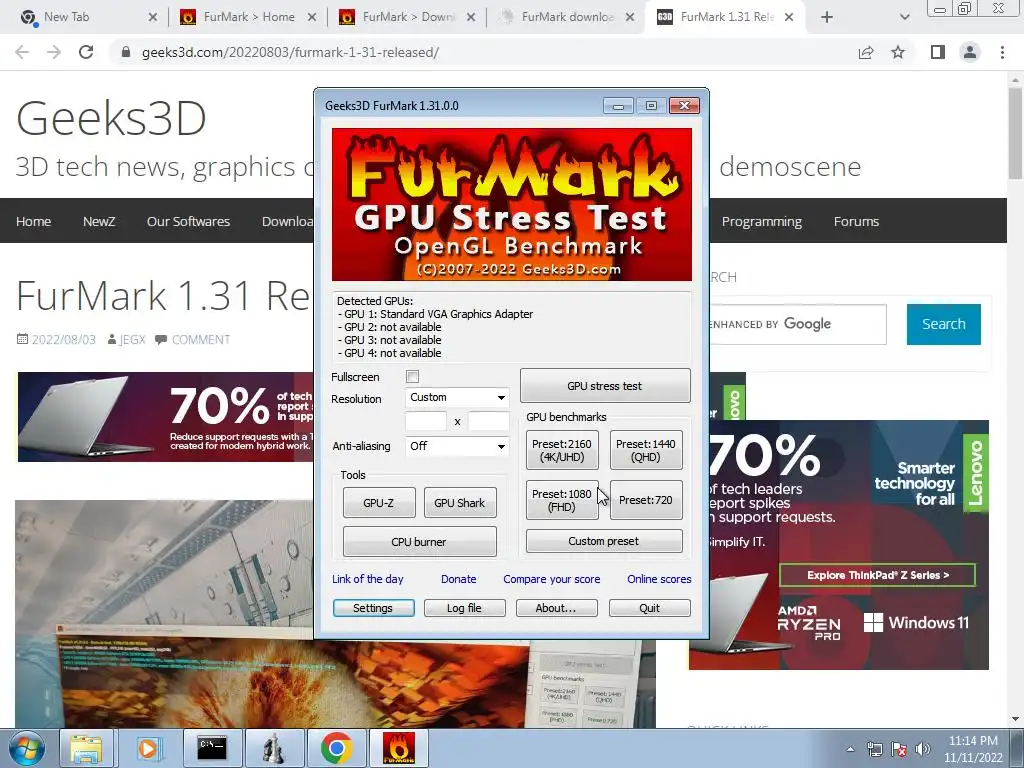
Task: Open the command prompt taskbar icon
Action: pos(212,748)
